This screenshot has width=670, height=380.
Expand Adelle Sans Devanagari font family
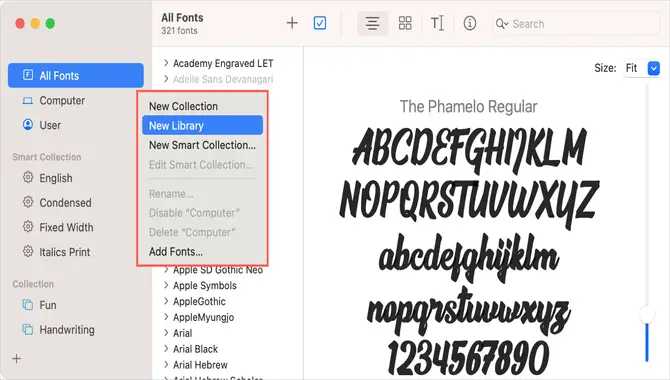click(x=166, y=79)
